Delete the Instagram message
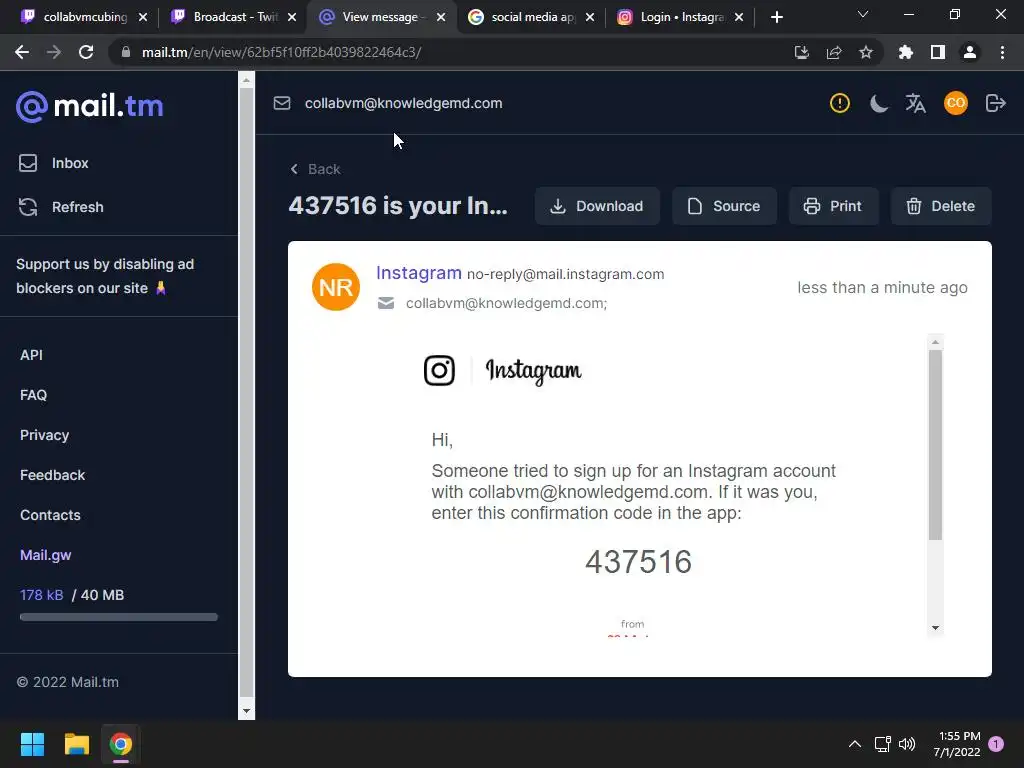1024x768 pixels. click(940, 206)
